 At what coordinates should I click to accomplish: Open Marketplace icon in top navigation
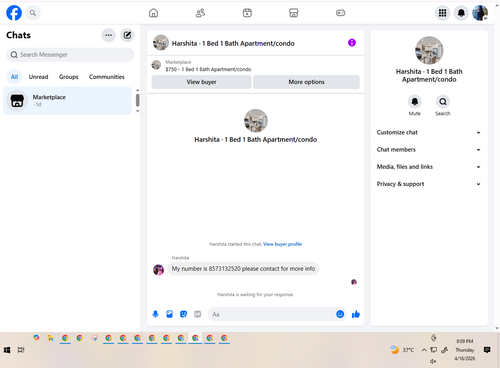294,13
